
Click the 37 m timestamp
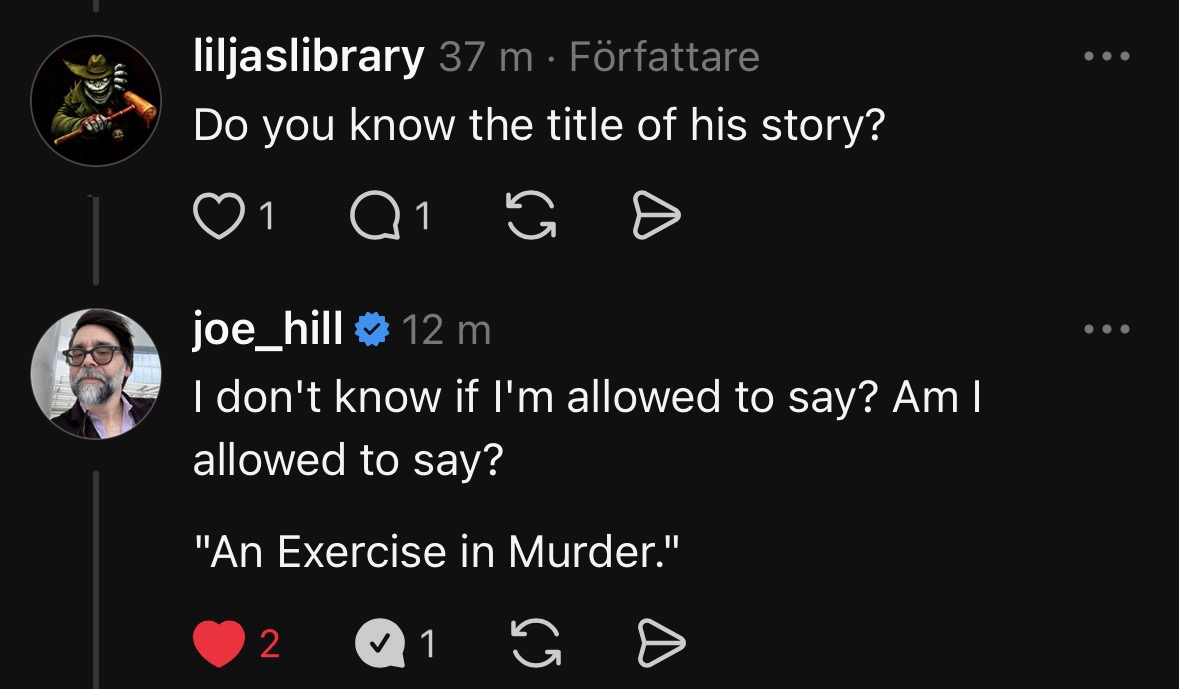click(x=486, y=57)
